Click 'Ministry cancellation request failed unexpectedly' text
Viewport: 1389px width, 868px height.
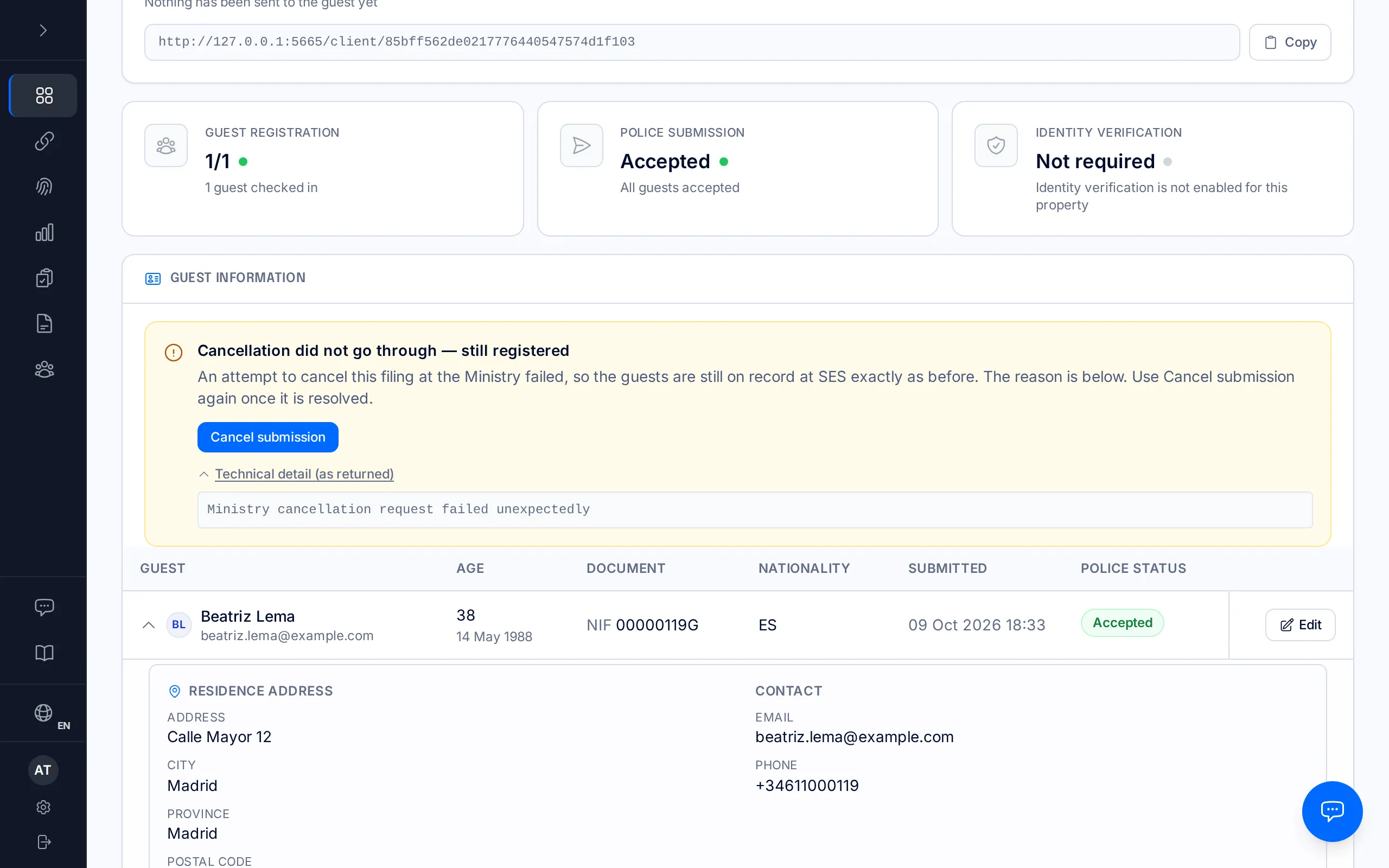tap(398, 509)
